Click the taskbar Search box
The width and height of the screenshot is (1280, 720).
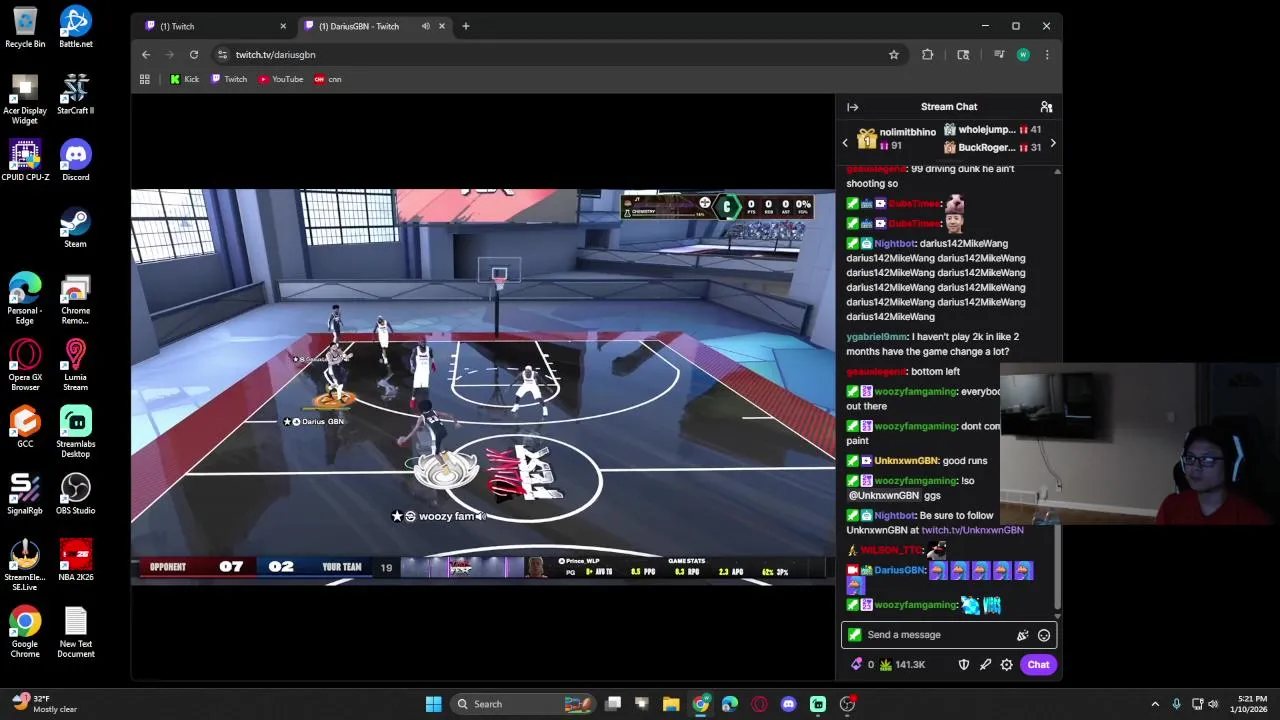click(524, 704)
